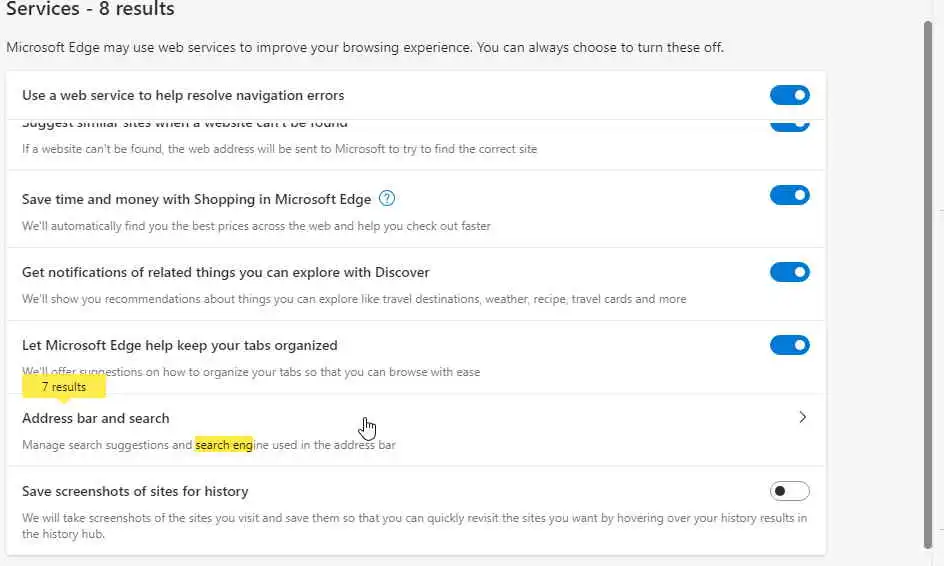This screenshot has height=566, width=944.
Task: Select the Save screenshots of sites label
Action: pos(135,491)
